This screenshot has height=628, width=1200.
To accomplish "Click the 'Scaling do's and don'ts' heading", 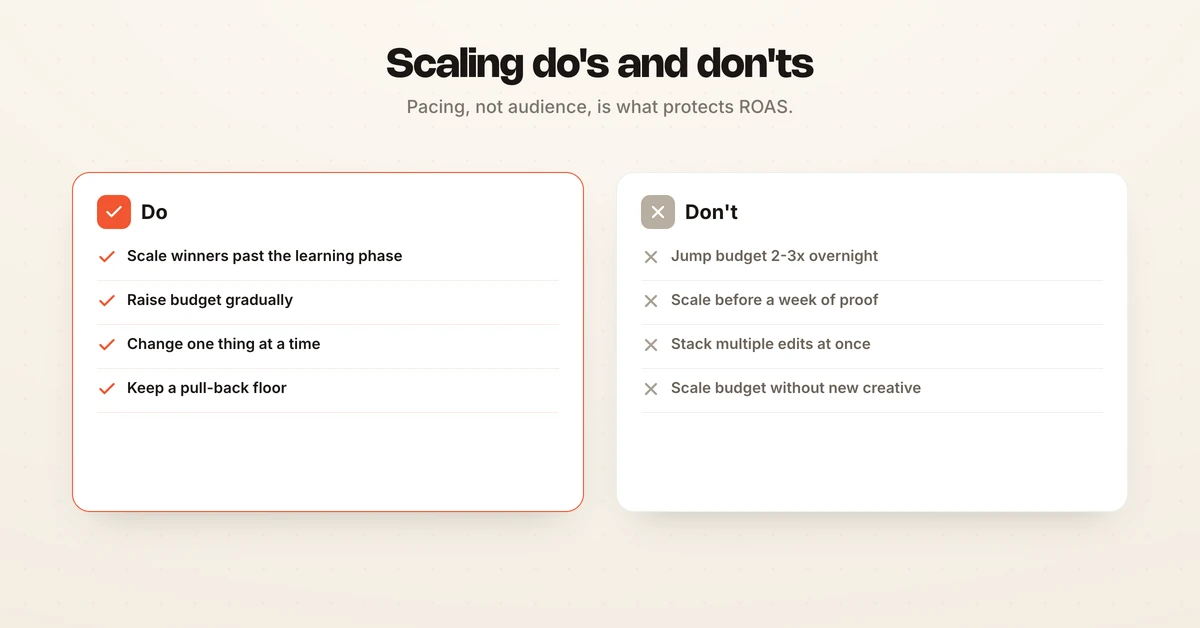I will (x=600, y=63).
